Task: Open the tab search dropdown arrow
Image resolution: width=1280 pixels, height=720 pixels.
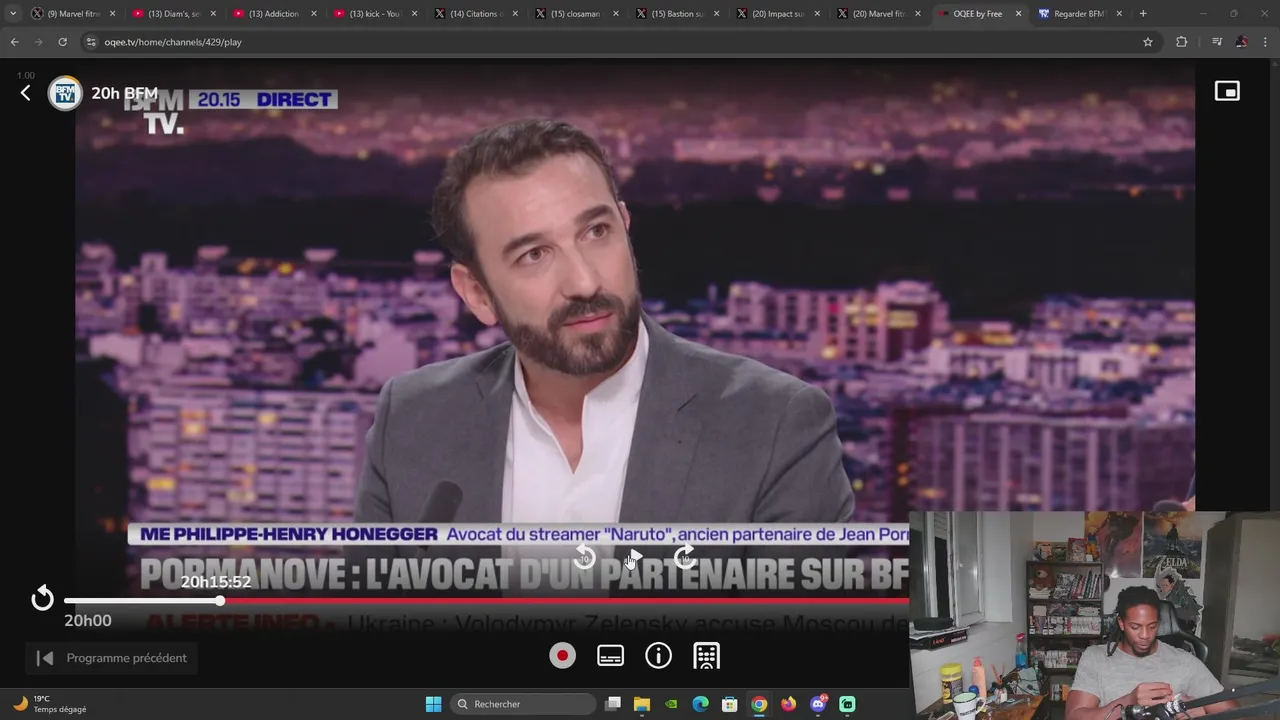Action: click(x=12, y=14)
